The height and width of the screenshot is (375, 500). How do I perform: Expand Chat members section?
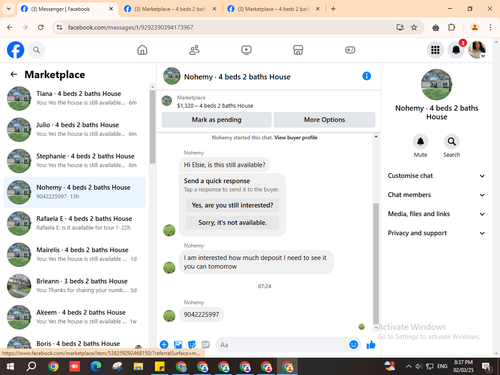[x=436, y=195]
